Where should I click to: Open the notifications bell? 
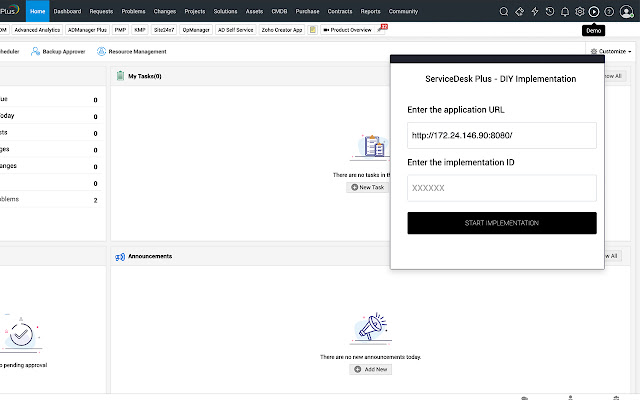pyautogui.click(x=565, y=11)
